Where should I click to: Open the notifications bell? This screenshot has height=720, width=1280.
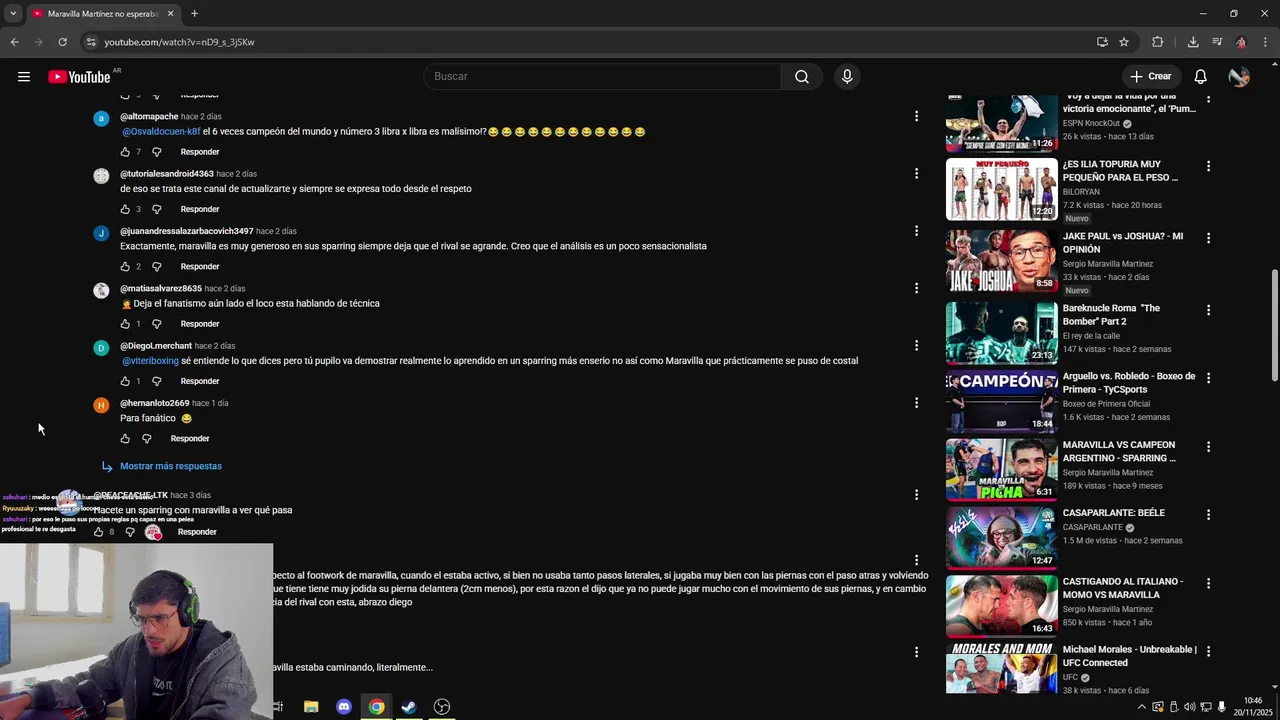1201,77
